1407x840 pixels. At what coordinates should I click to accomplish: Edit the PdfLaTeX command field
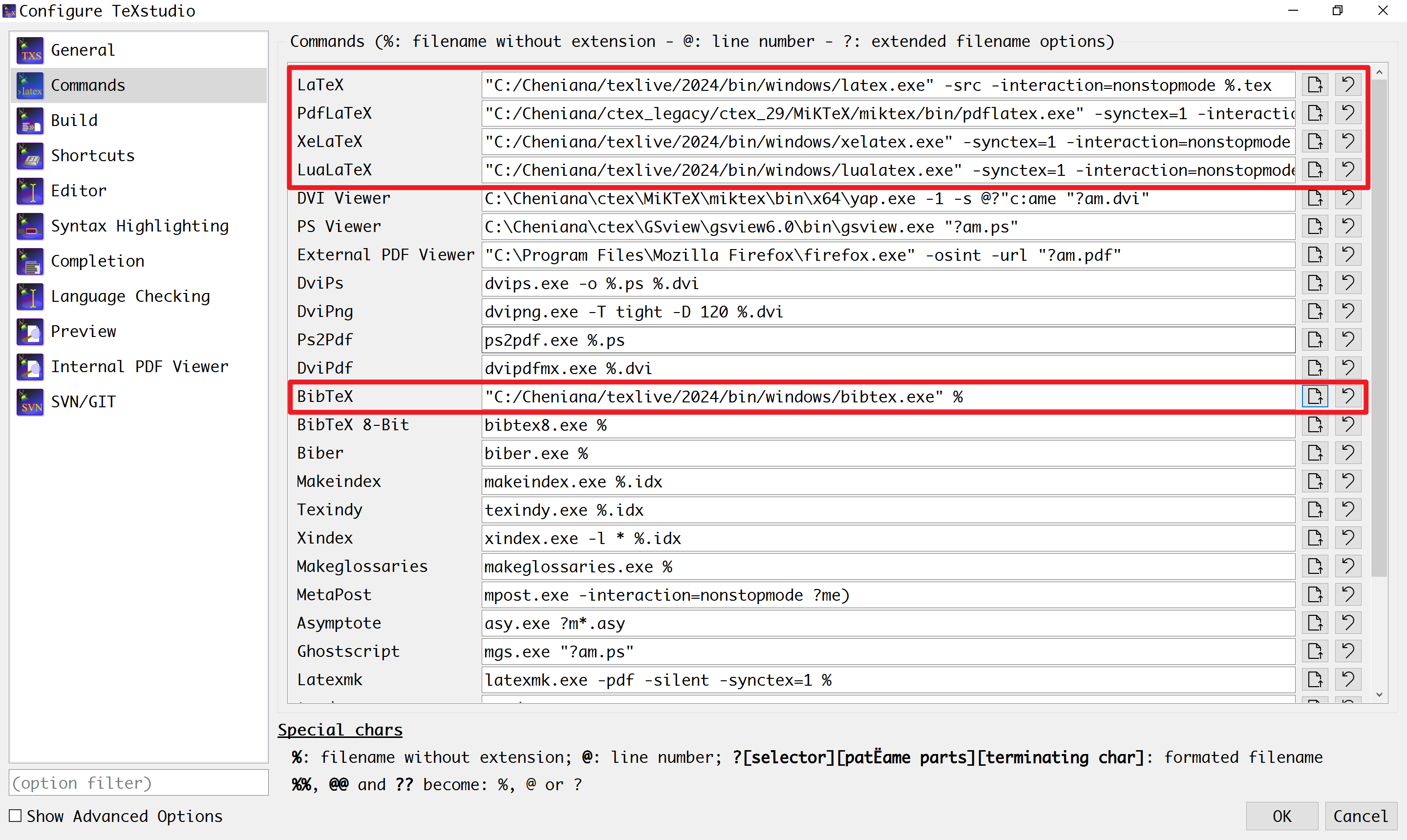pyautogui.click(x=888, y=113)
